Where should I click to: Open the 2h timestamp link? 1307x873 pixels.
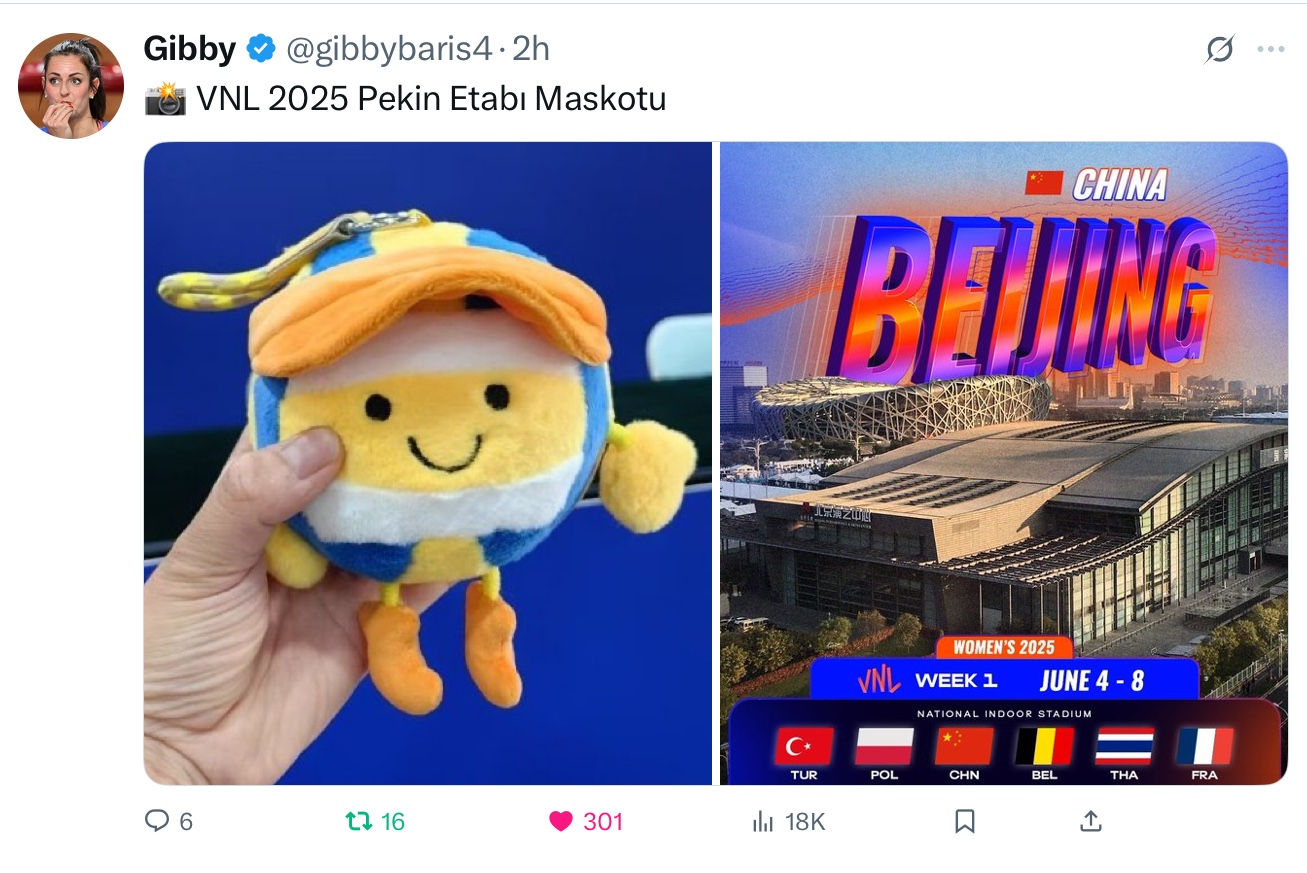pos(531,48)
